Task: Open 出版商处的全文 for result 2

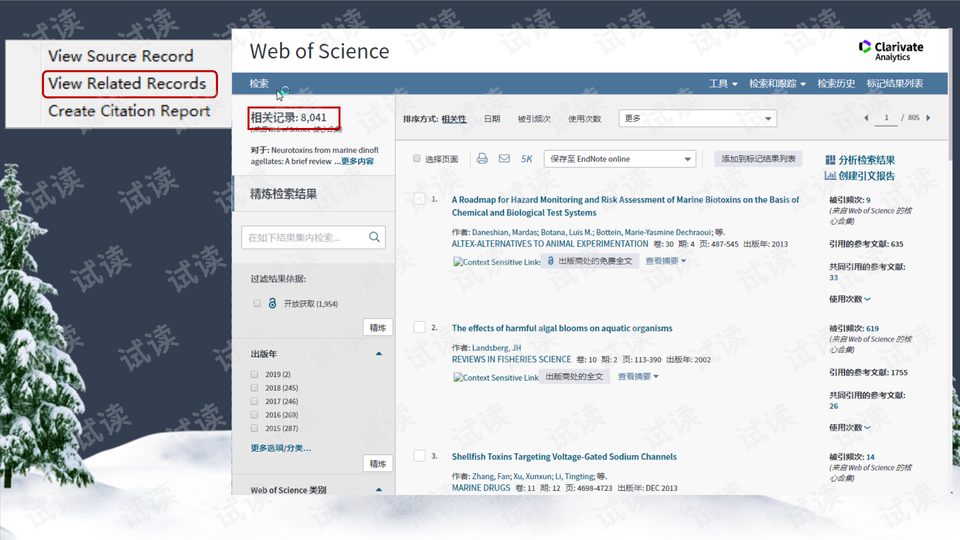Action: [x=574, y=377]
